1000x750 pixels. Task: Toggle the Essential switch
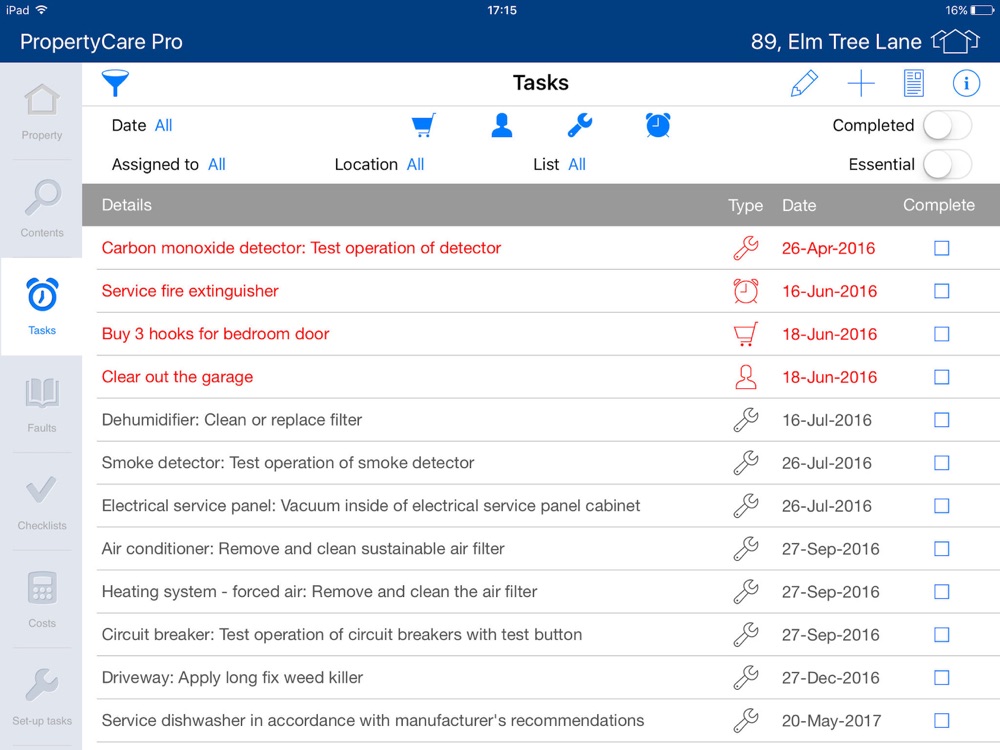947,165
